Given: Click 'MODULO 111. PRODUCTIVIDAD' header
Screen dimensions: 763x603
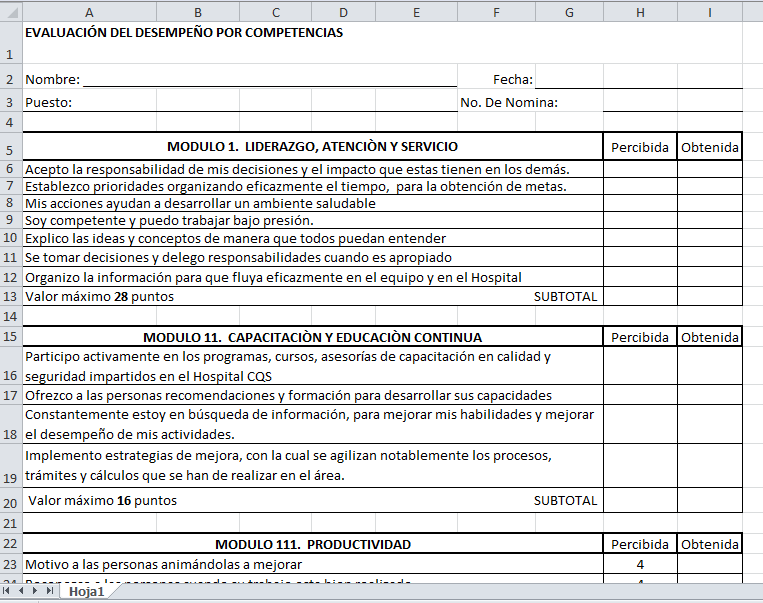Looking at the screenshot, I should [x=313, y=544].
